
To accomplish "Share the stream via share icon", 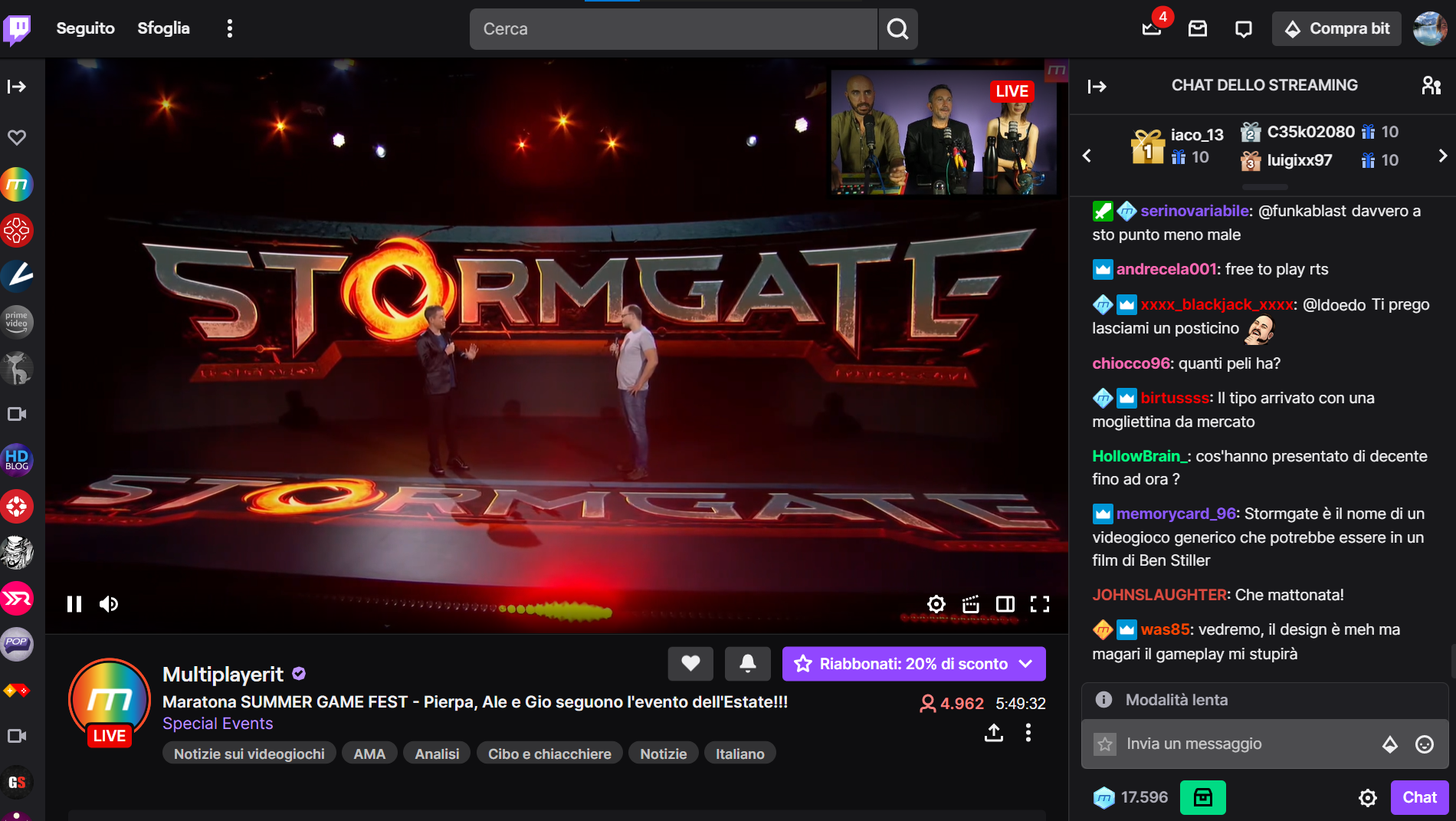I will tap(993, 733).
